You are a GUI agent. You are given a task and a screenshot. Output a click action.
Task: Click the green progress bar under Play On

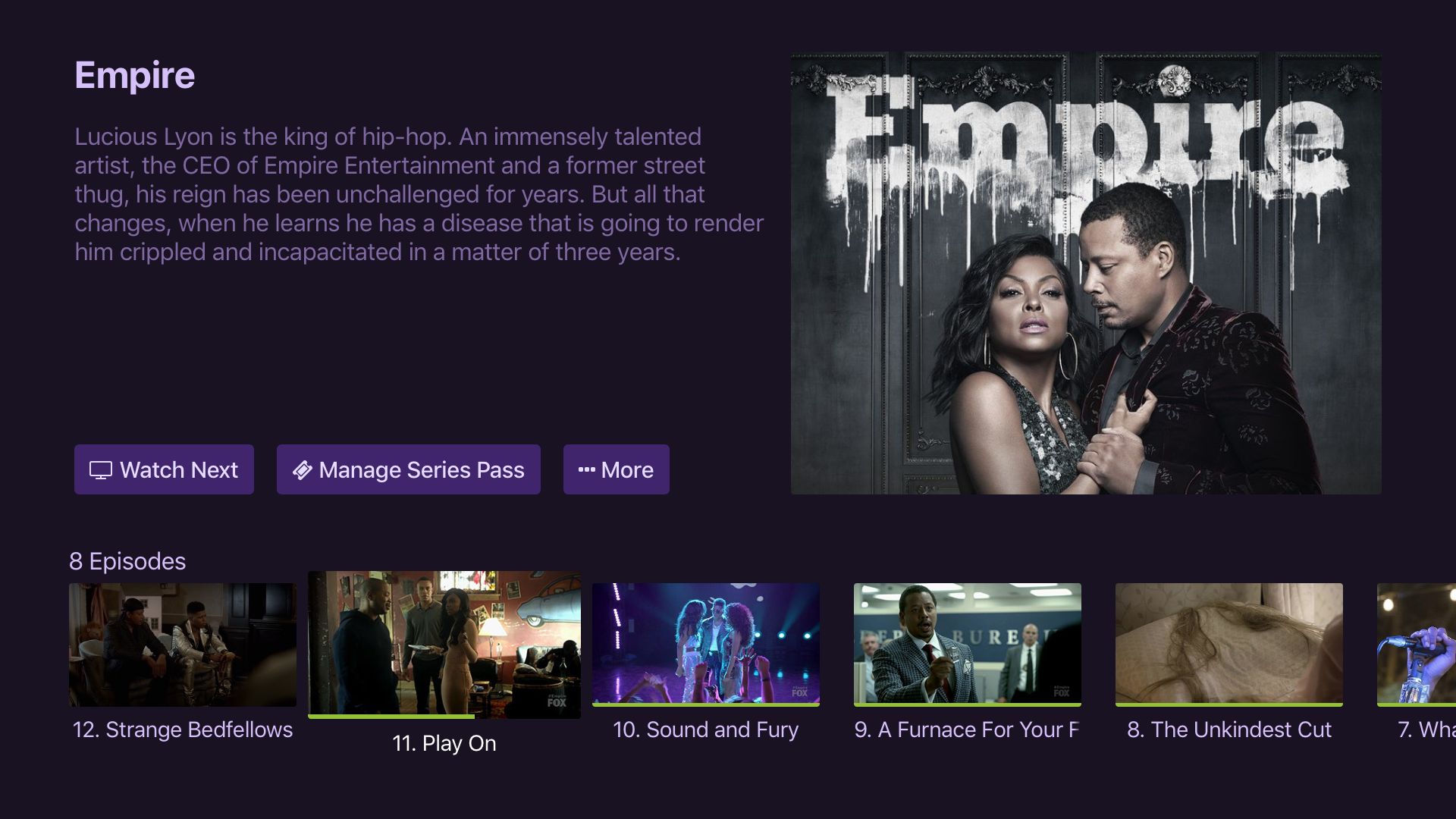391,717
